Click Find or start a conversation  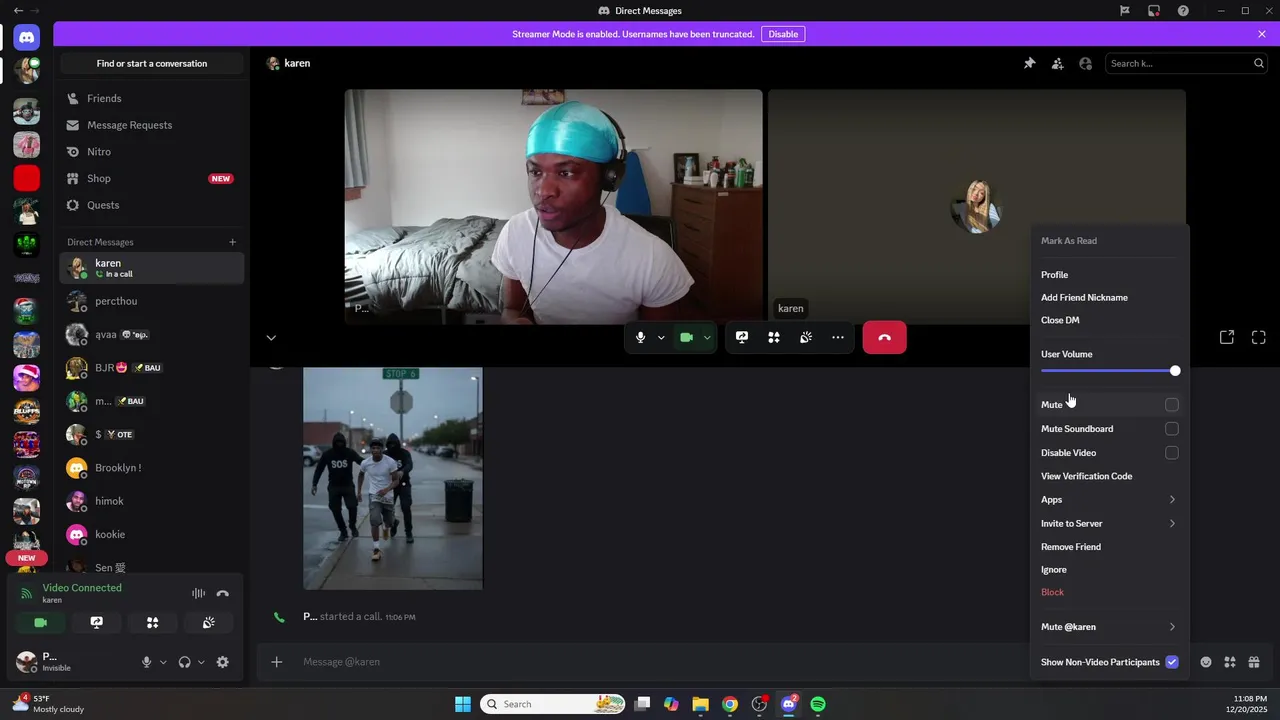(152, 63)
